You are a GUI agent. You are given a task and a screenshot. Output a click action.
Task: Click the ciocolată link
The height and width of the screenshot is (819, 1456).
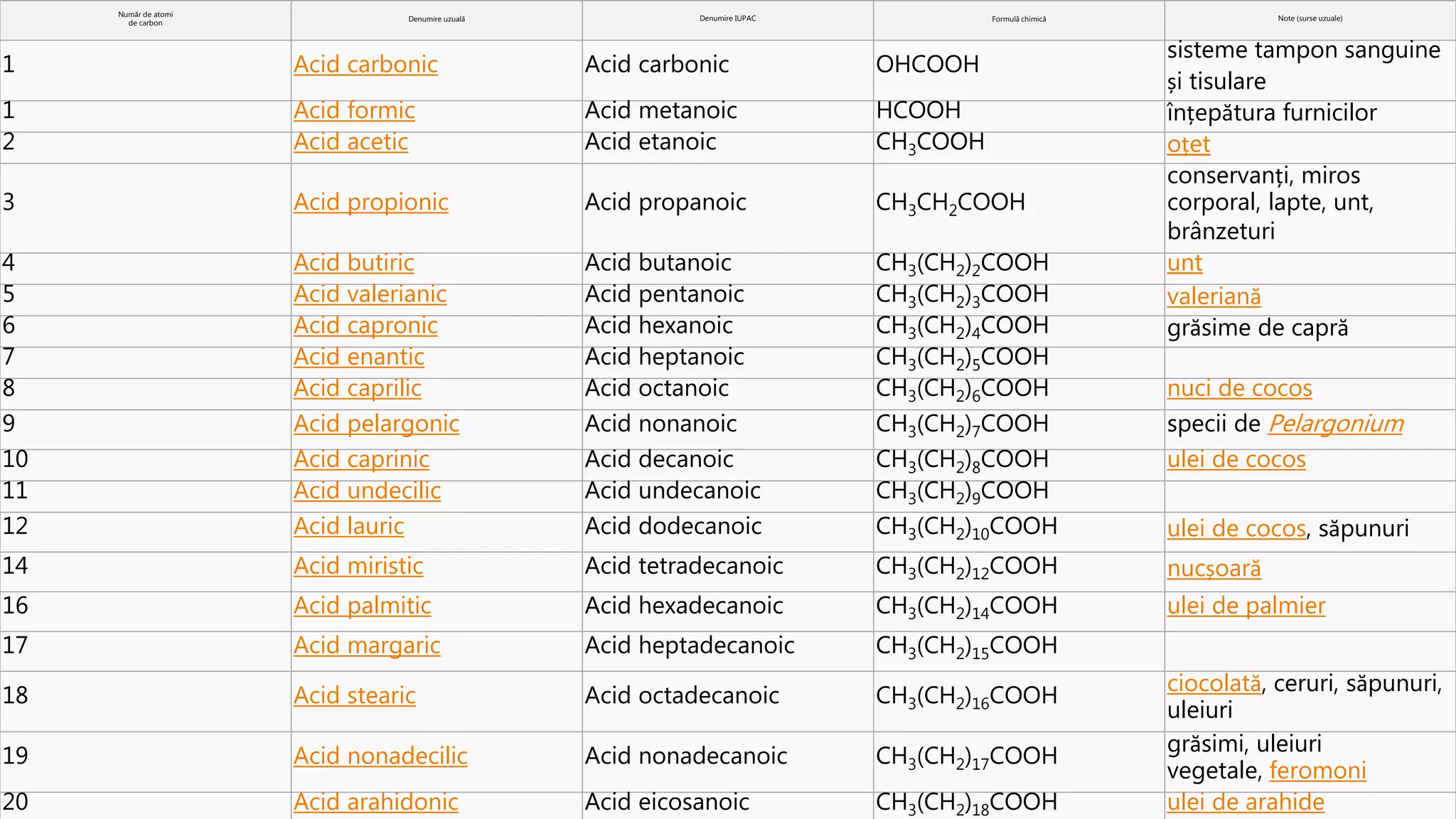click(x=1214, y=683)
